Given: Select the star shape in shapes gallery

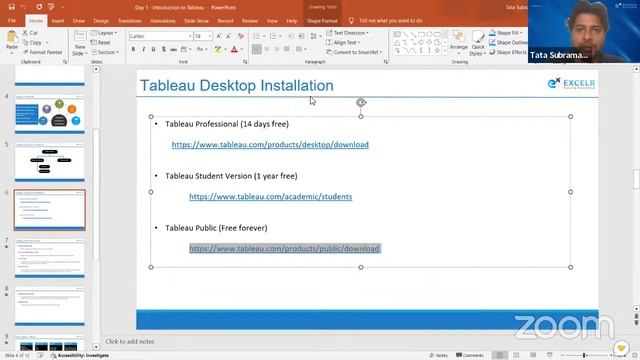Looking at the screenshot, I should 437,51.
